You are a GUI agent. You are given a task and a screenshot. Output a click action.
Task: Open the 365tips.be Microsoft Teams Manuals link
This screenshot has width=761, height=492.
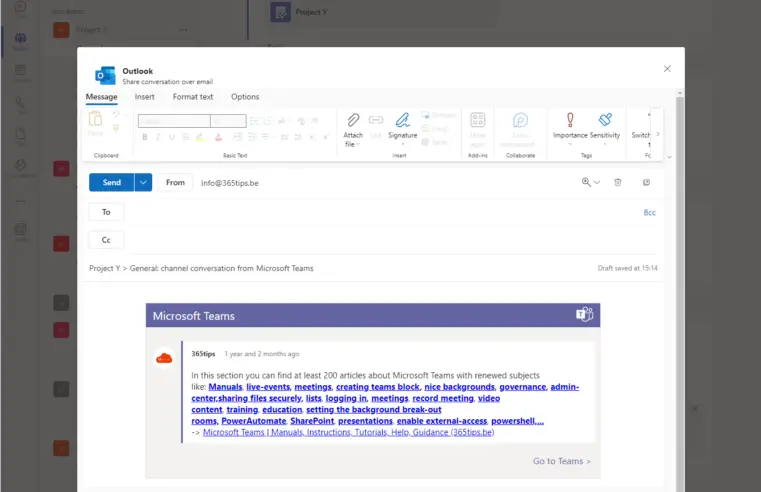348,432
